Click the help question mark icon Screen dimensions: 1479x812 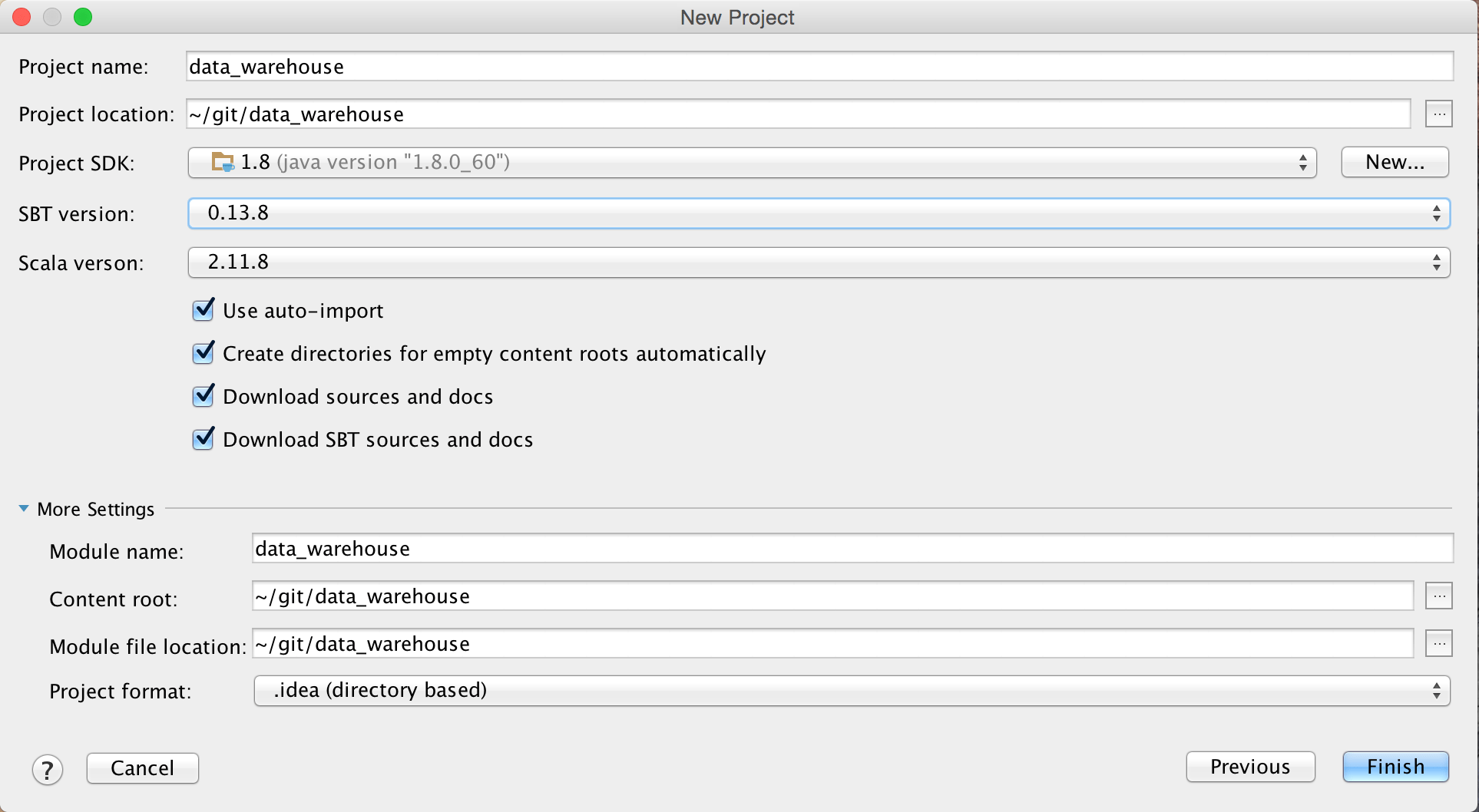(x=48, y=770)
